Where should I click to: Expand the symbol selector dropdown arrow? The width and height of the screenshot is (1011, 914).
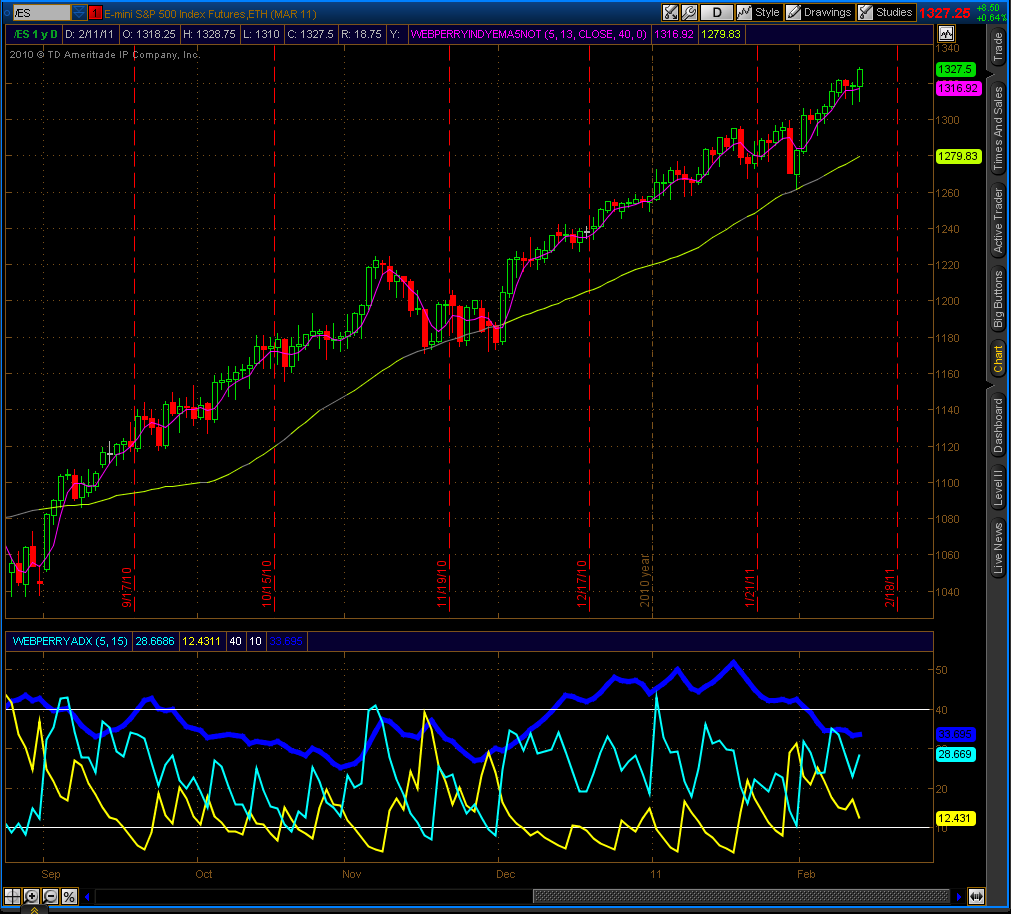(79, 13)
